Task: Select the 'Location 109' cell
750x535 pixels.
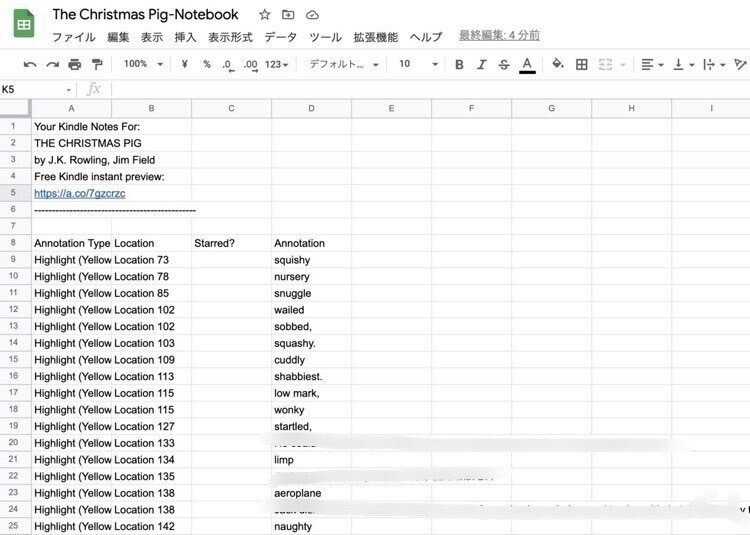Action: click(151, 360)
